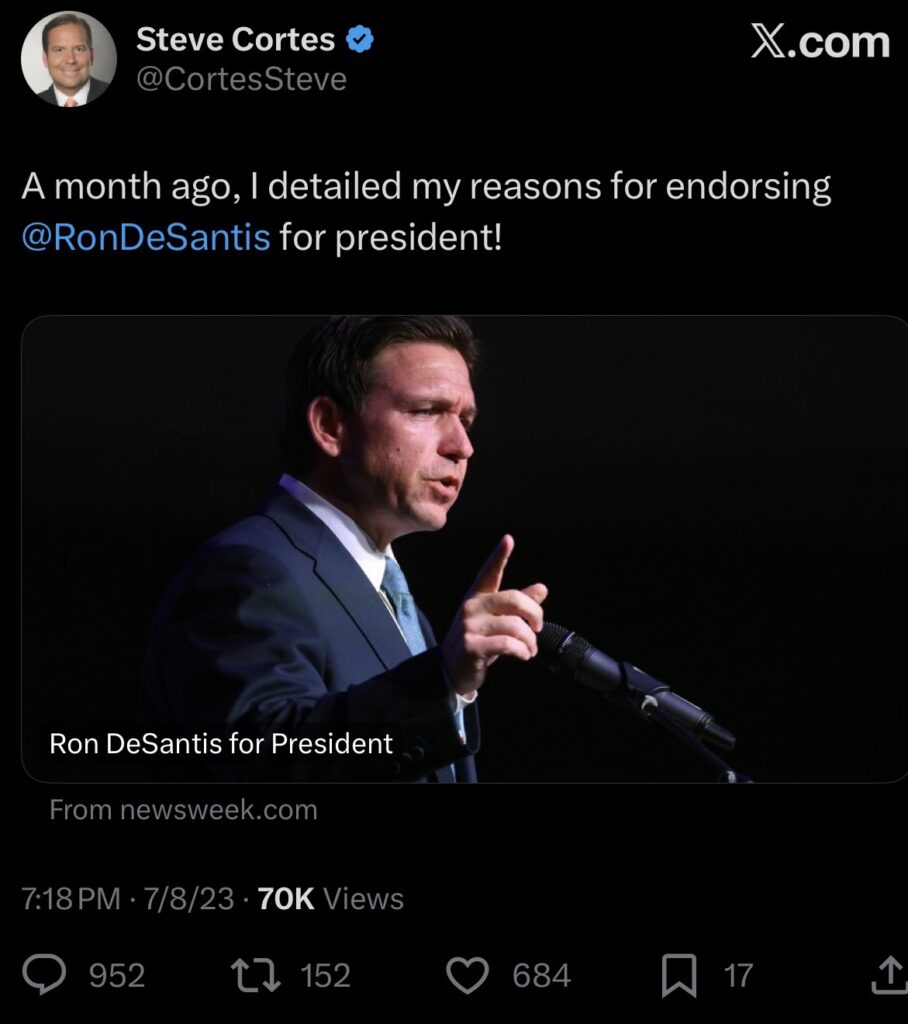Image resolution: width=908 pixels, height=1024 pixels.
Task: Click the 684 likes count
Action: click(x=541, y=975)
